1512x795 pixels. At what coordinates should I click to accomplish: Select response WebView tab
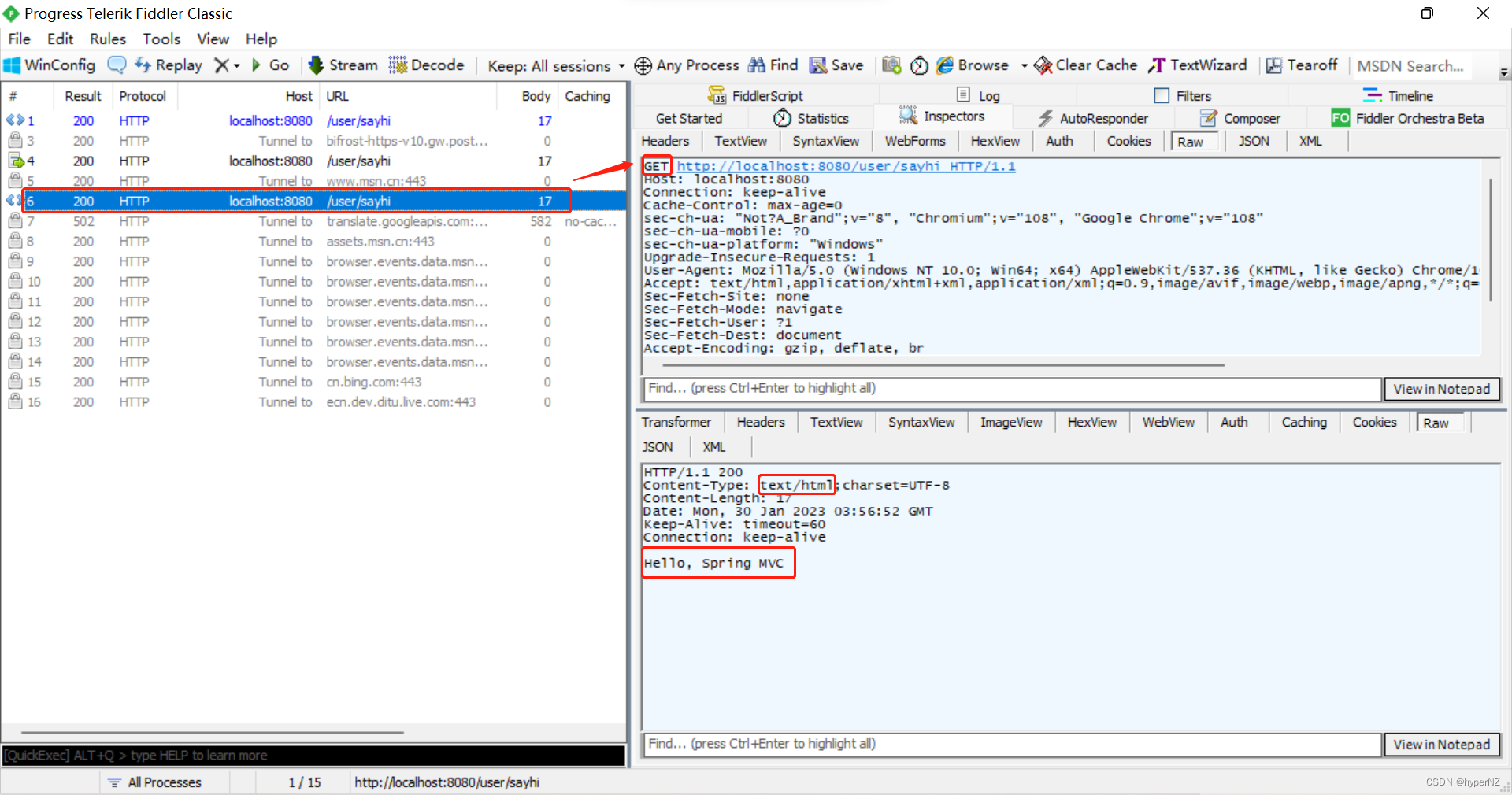(1169, 422)
